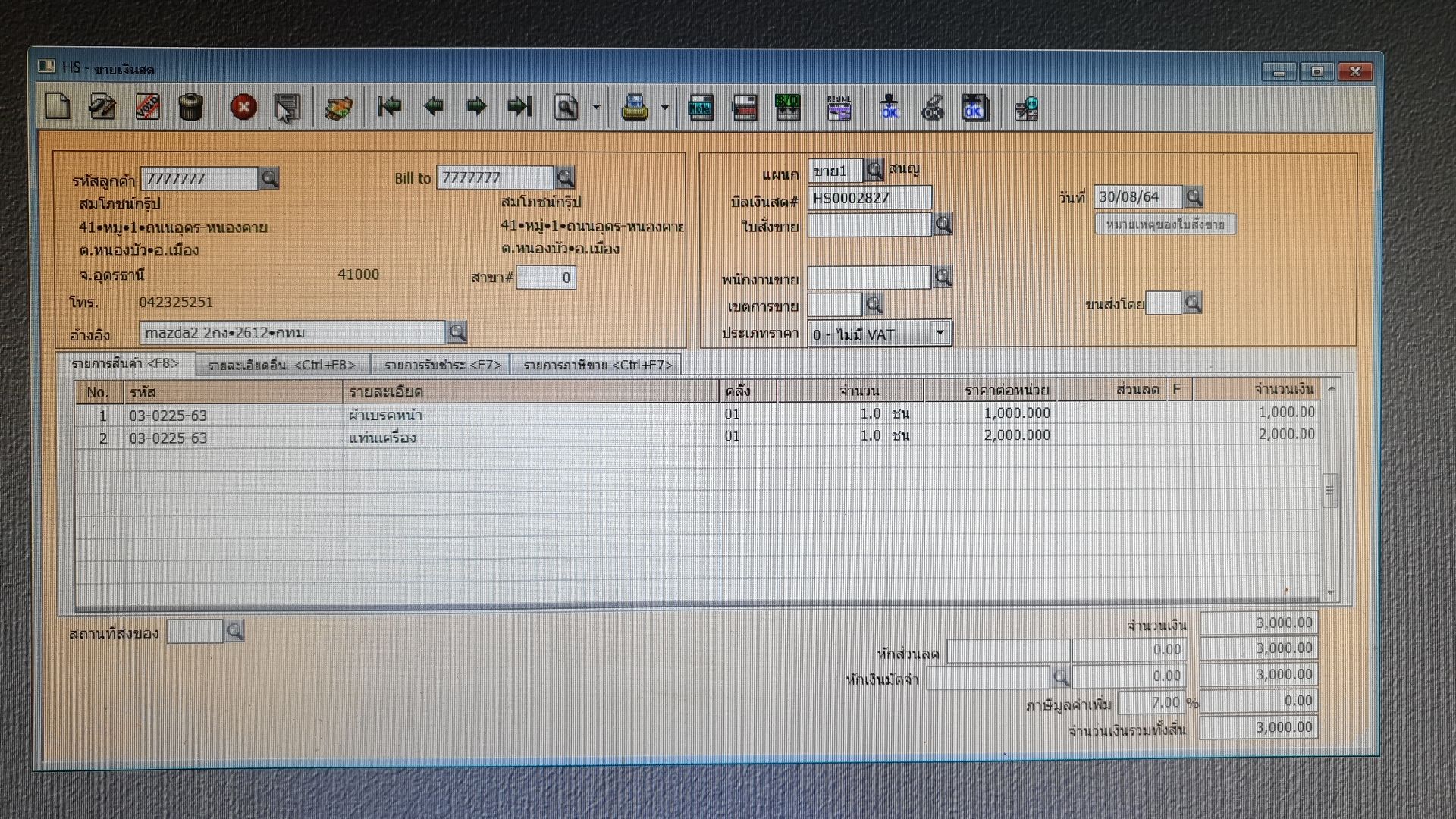Go to the previous record arrow
The image size is (1456, 819).
point(434,106)
